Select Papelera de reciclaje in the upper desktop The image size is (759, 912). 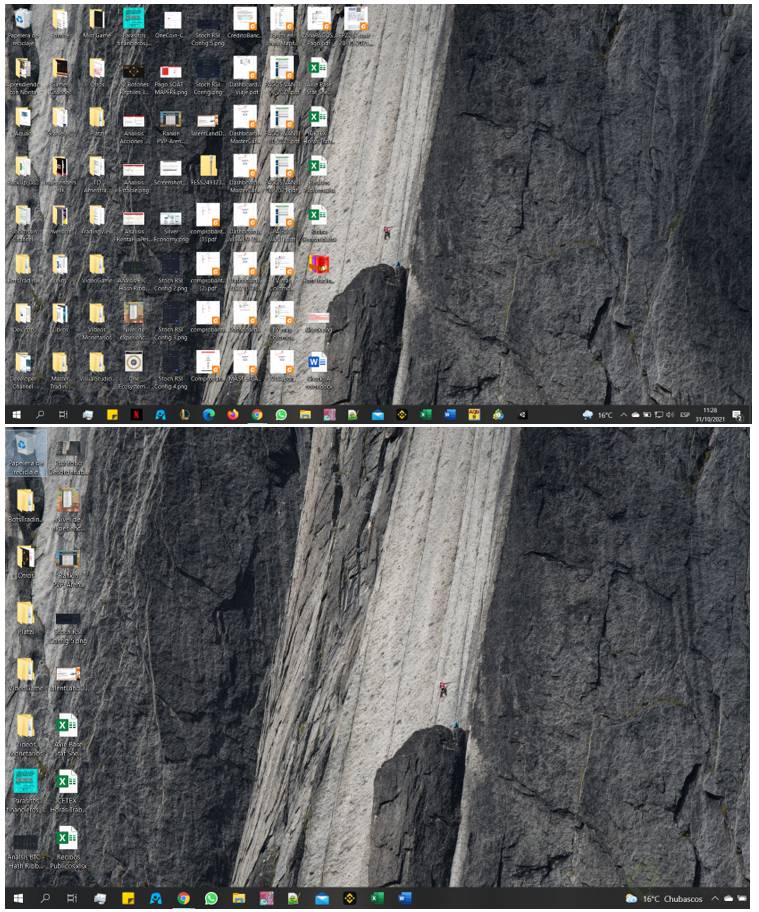(x=23, y=27)
